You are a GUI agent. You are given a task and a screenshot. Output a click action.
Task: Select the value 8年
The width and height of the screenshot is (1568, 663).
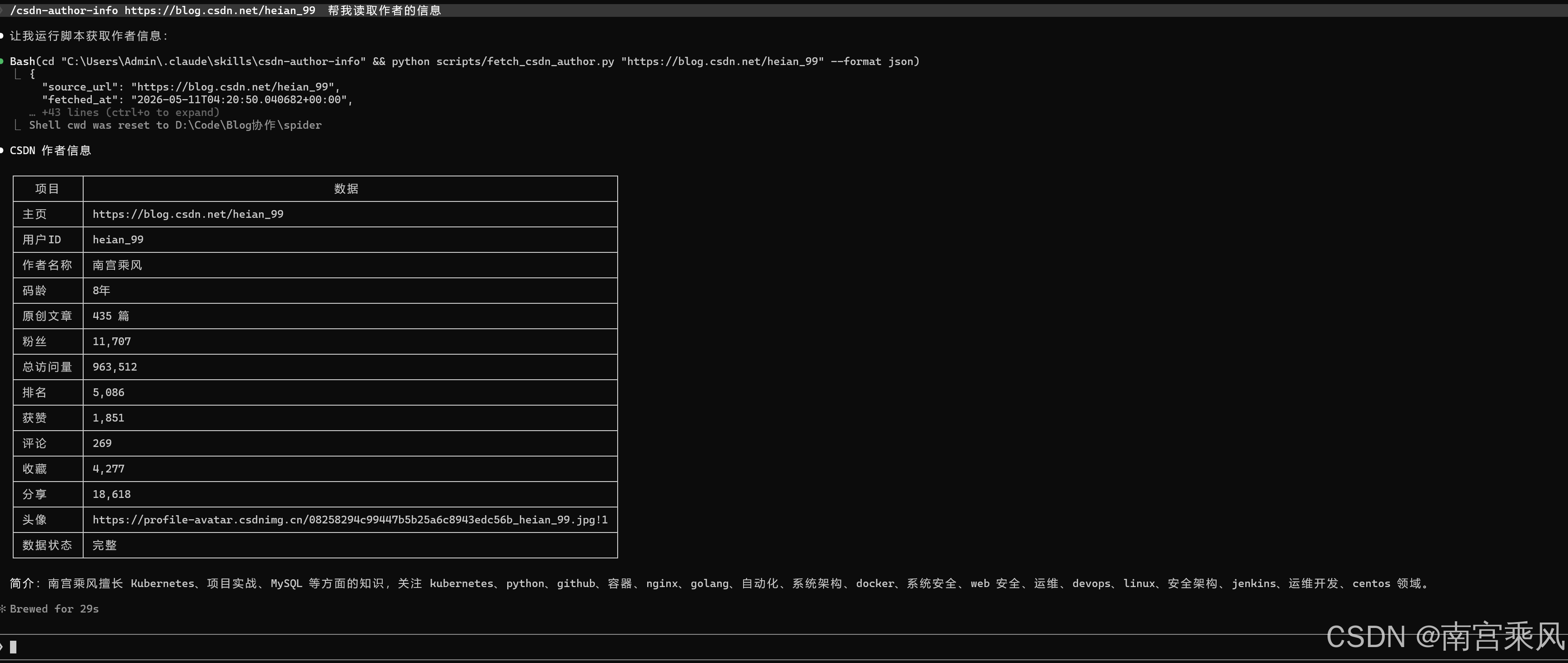(102, 291)
